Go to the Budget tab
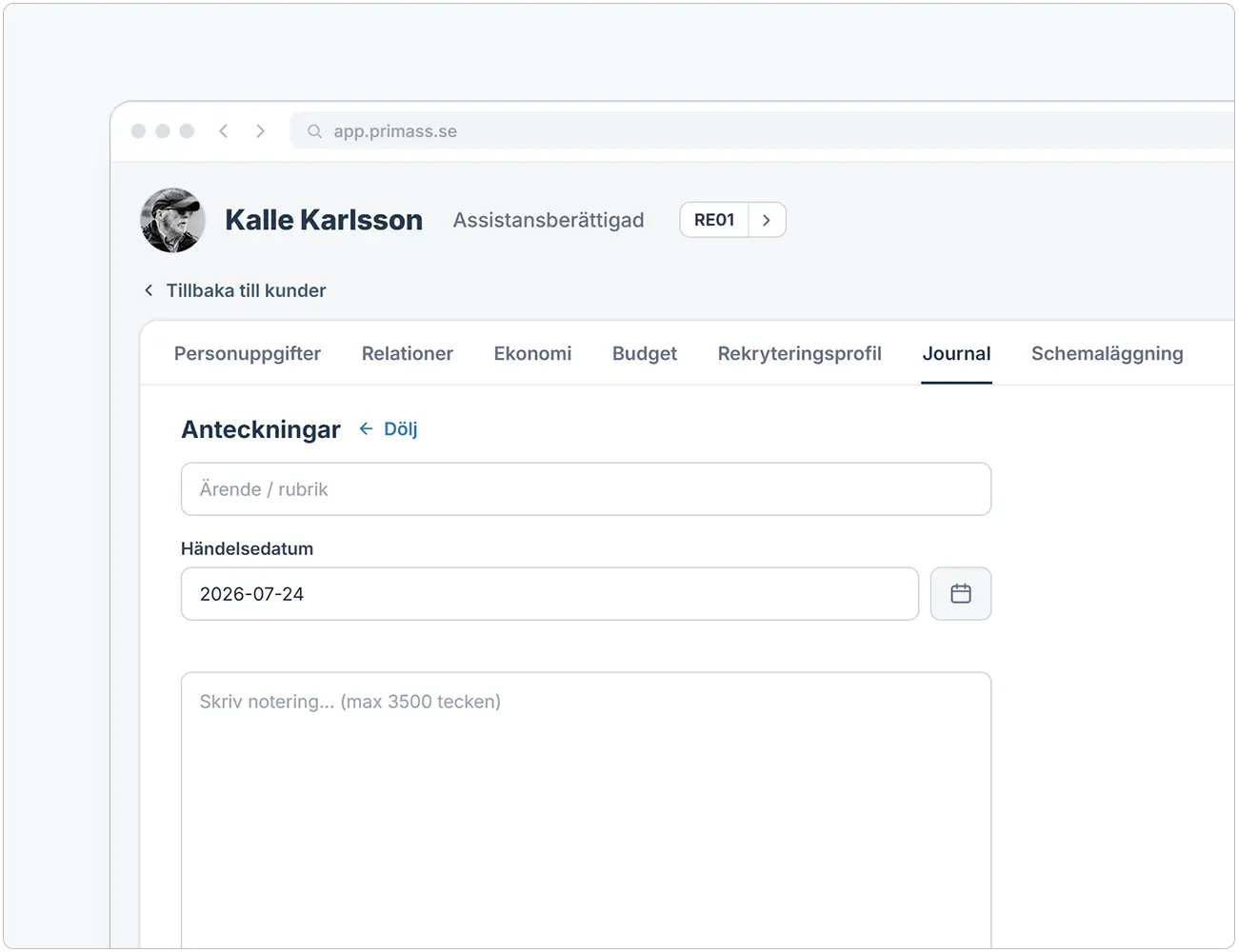Screen dimensions: 1238x952 (x=645, y=354)
